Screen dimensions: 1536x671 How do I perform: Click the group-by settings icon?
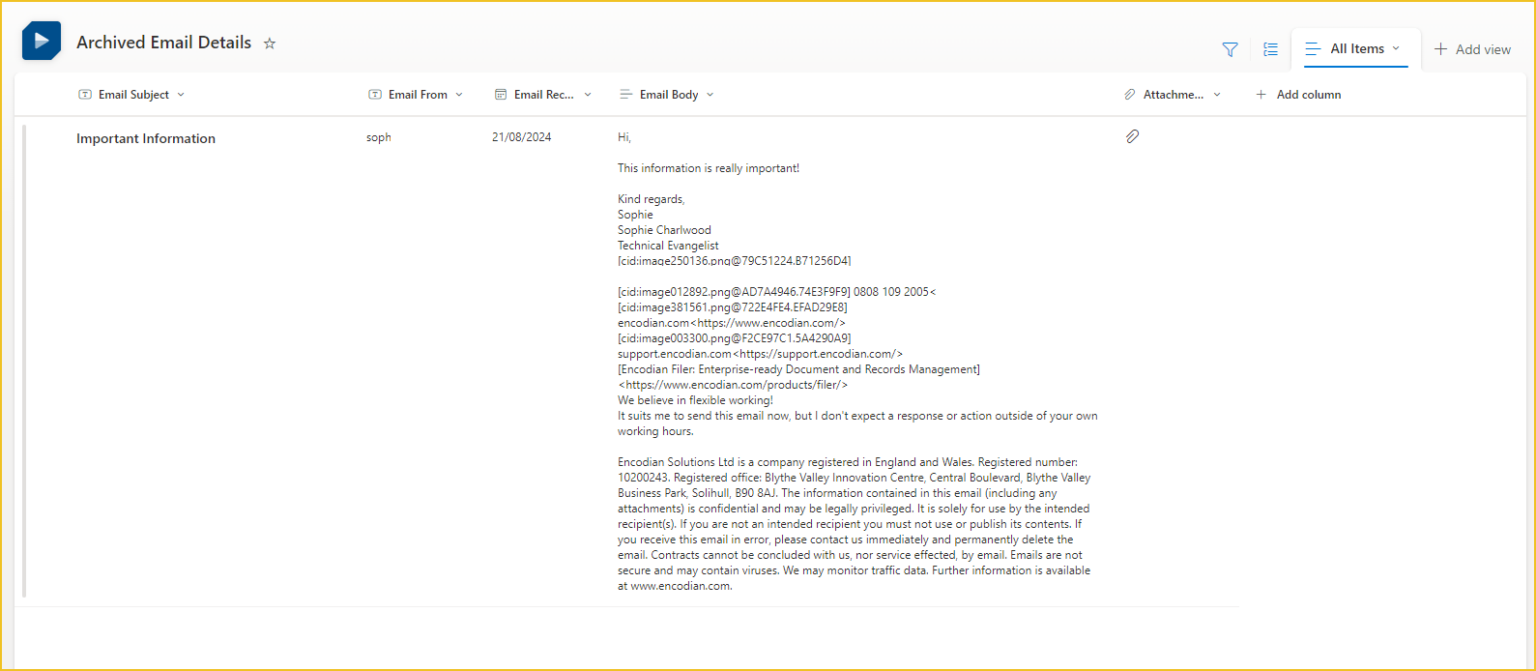(1269, 48)
